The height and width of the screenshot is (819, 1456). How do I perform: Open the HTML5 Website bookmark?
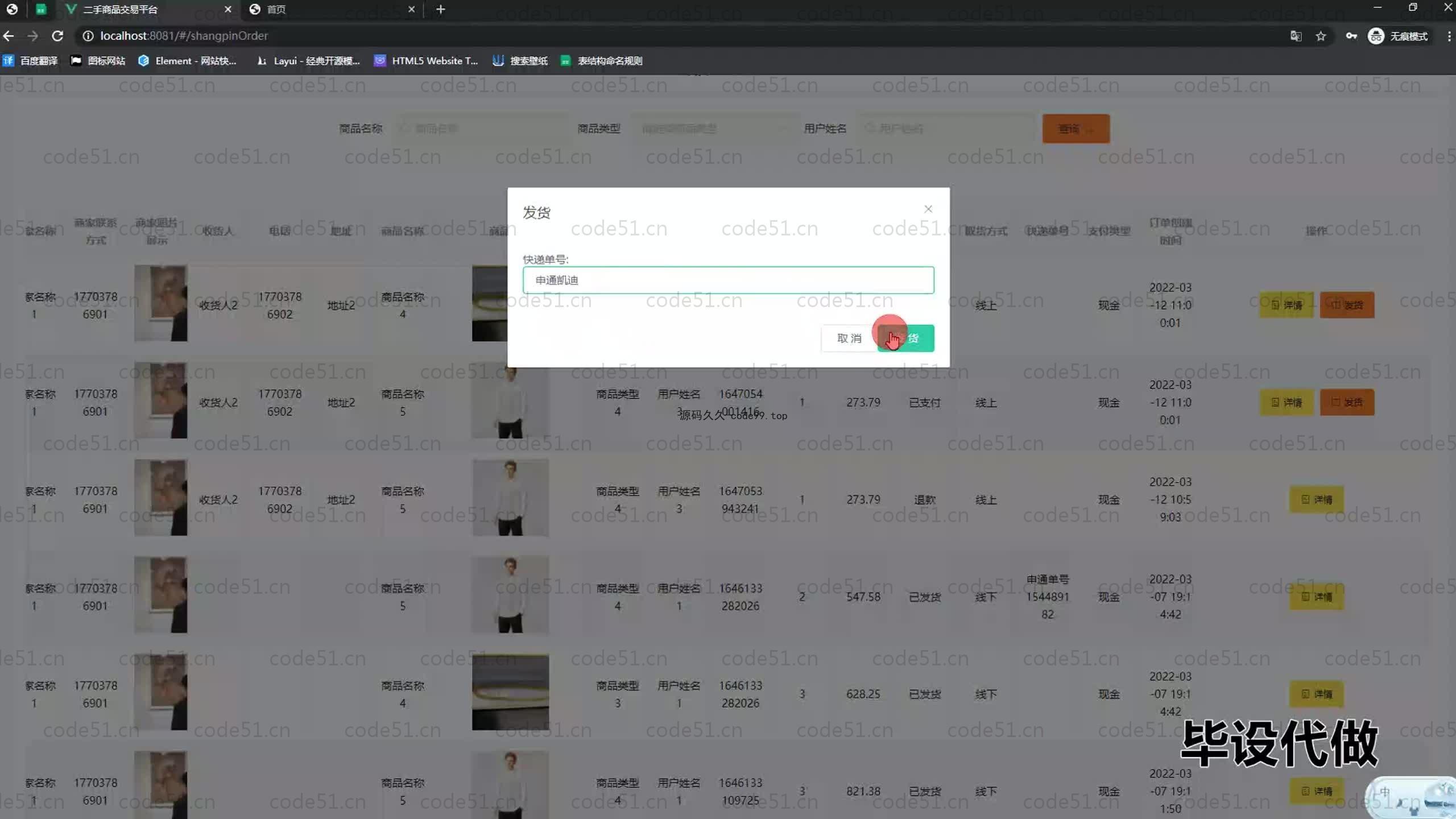click(426, 61)
